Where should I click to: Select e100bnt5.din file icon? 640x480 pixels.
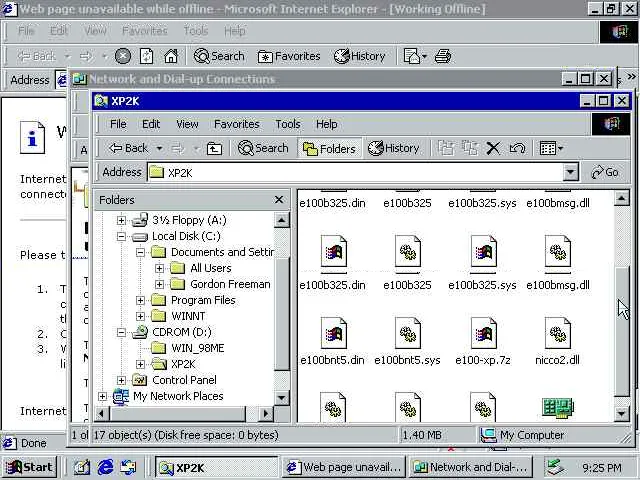click(333, 333)
